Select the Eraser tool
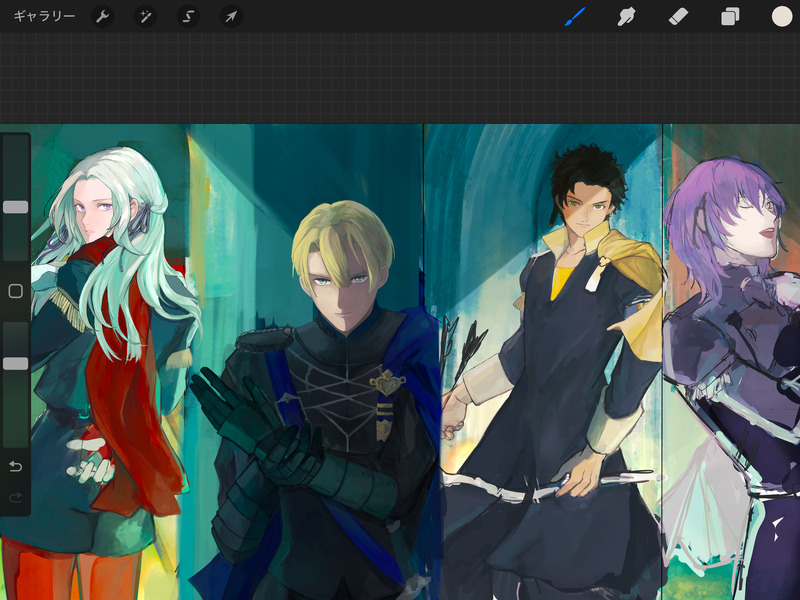This screenshot has height=600, width=800. click(678, 16)
